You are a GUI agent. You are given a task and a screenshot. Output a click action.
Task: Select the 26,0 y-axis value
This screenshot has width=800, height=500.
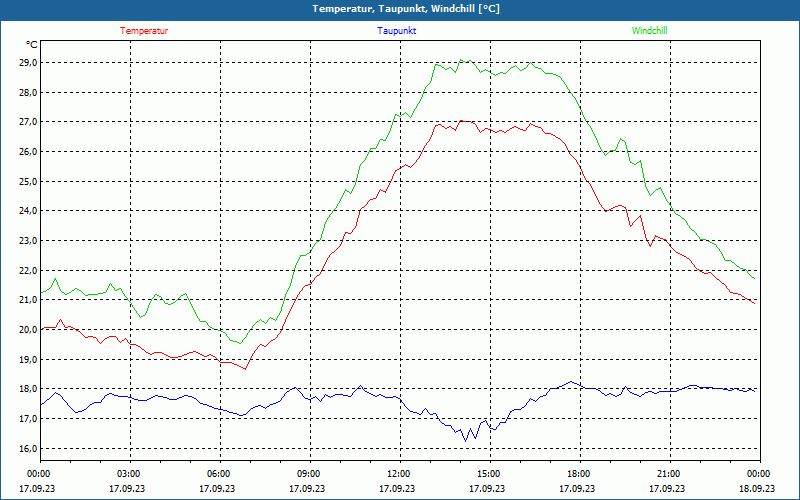pyautogui.click(x=29, y=152)
